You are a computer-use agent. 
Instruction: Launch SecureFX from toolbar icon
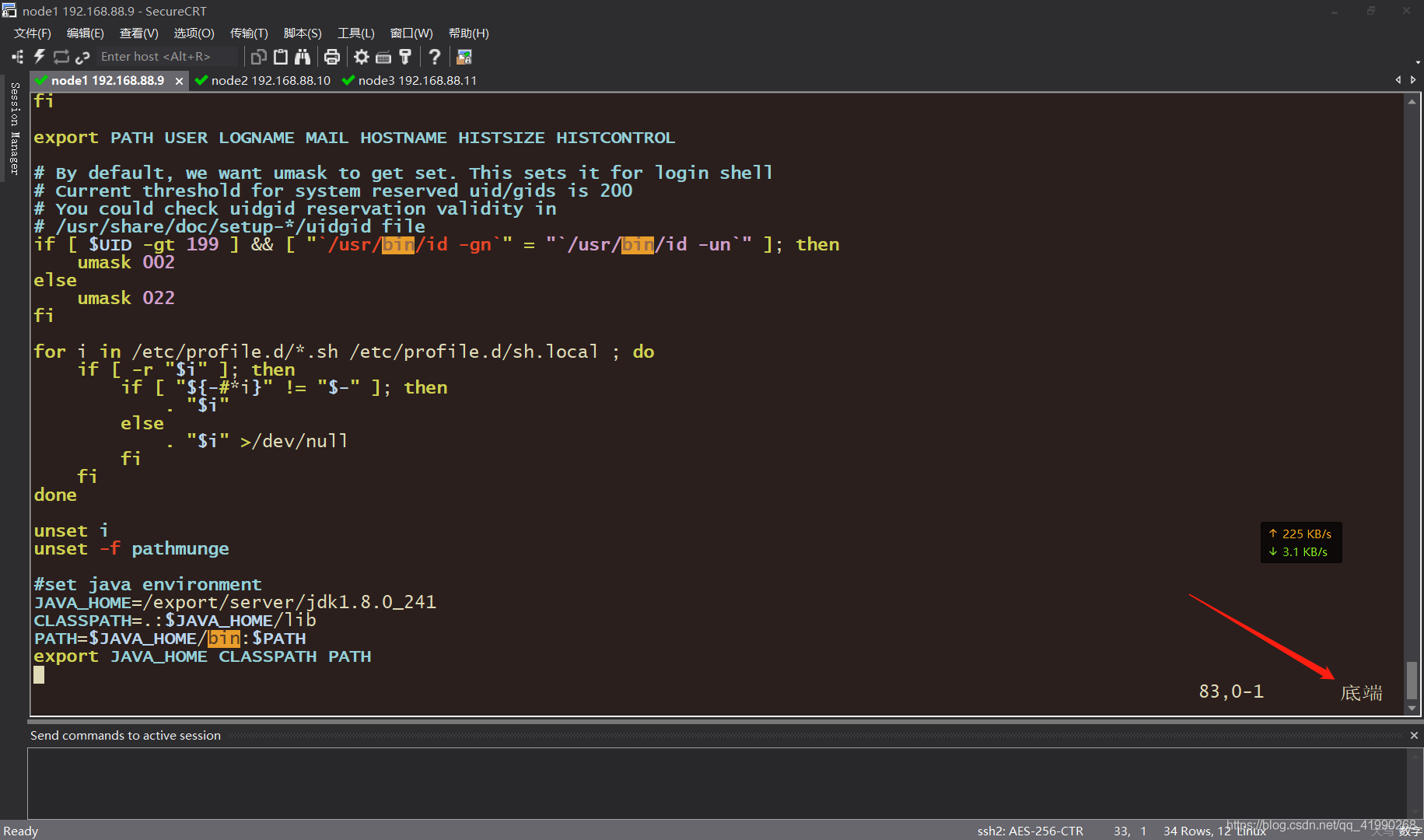click(464, 57)
